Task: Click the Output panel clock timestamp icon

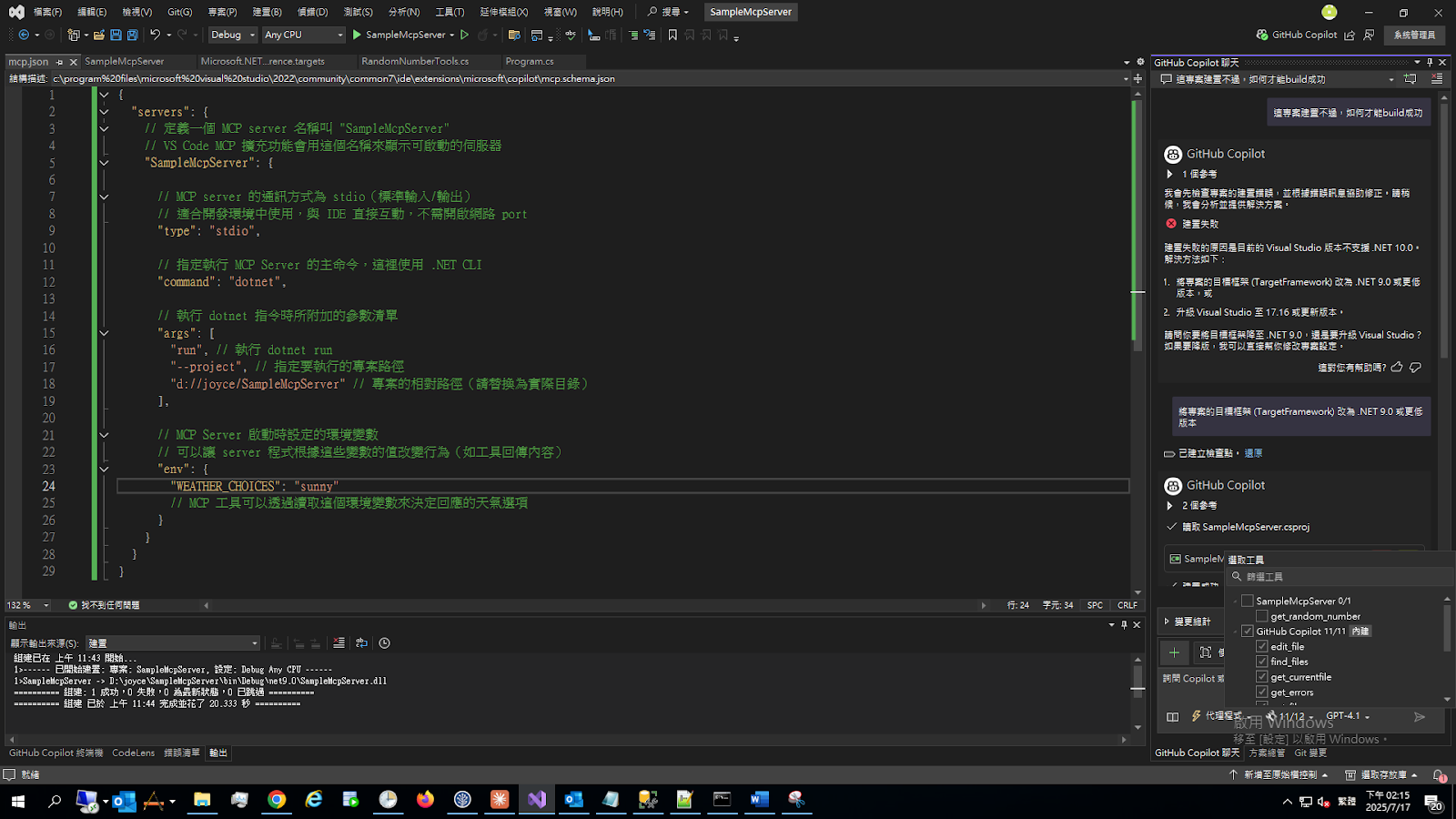Action: pos(384,642)
